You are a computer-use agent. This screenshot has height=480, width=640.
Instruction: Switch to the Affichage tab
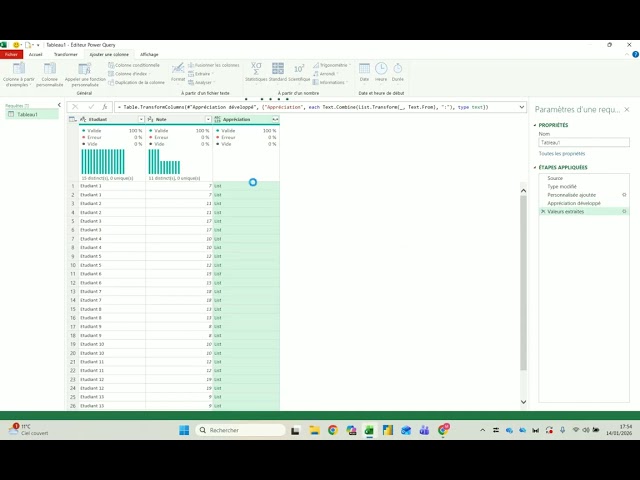[x=149, y=54]
